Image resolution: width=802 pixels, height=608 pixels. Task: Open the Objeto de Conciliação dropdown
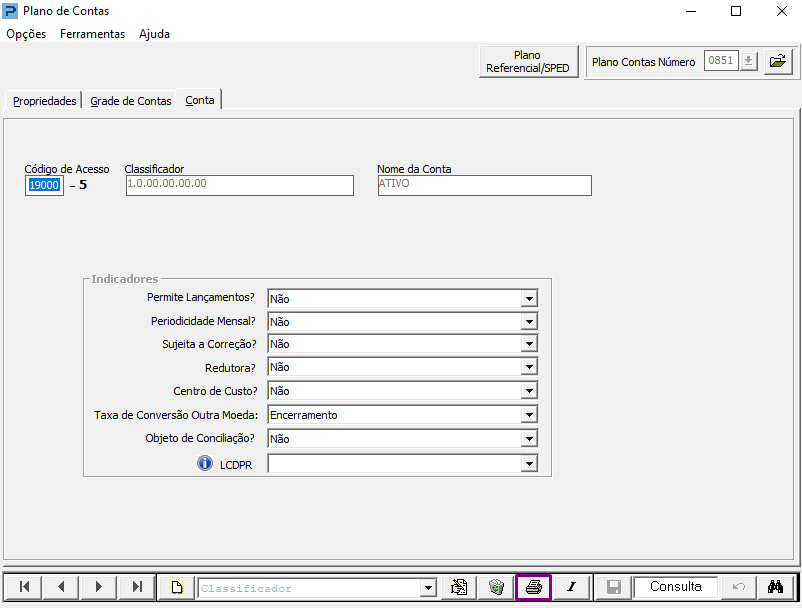[529, 439]
